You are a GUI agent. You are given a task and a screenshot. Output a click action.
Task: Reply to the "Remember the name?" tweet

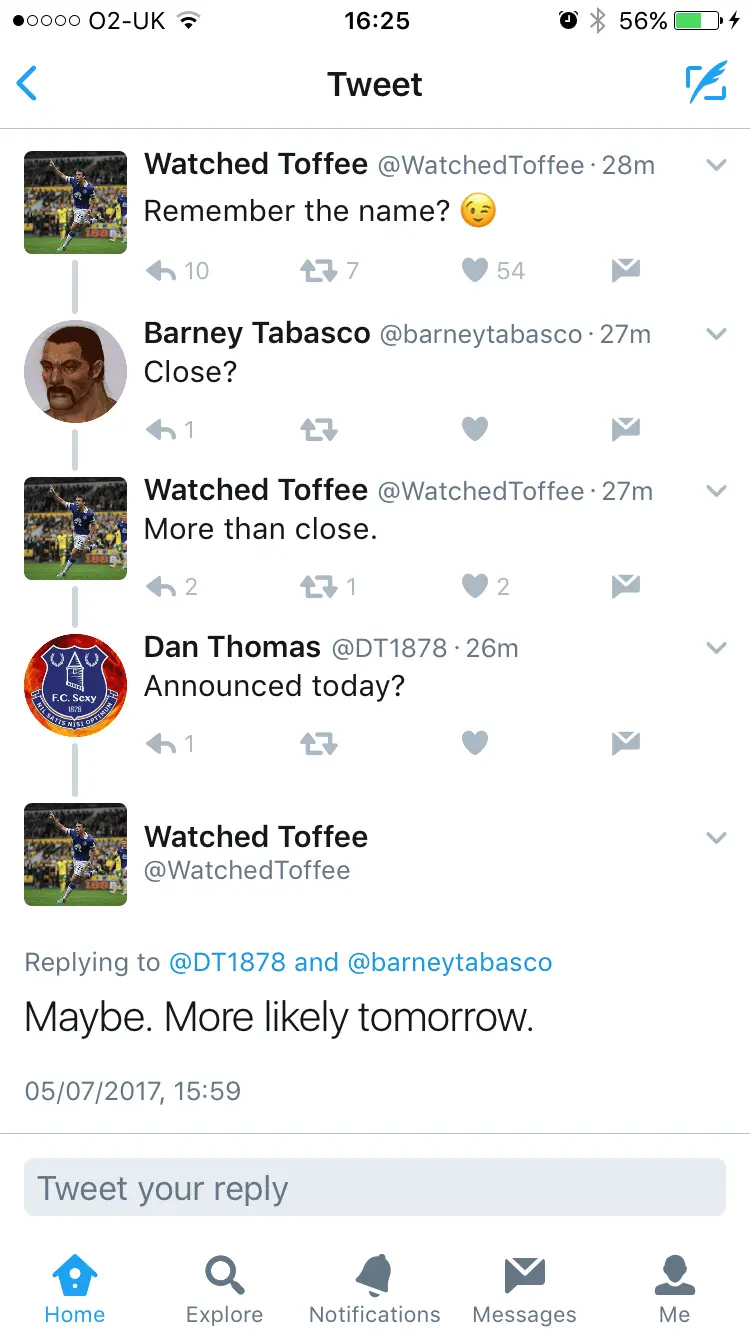[162, 270]
